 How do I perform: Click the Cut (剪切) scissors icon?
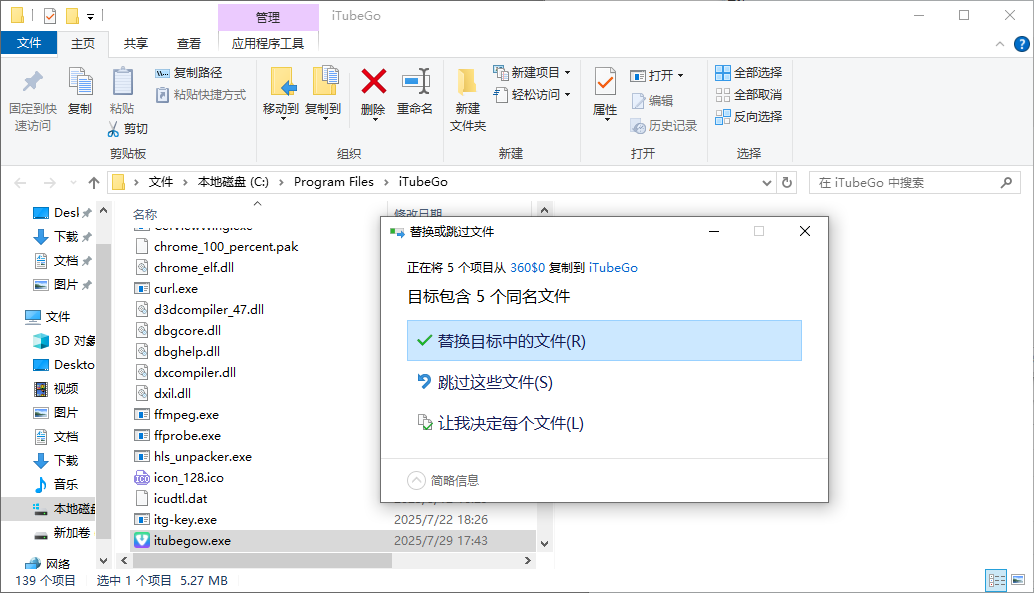[x=113, y=129]
